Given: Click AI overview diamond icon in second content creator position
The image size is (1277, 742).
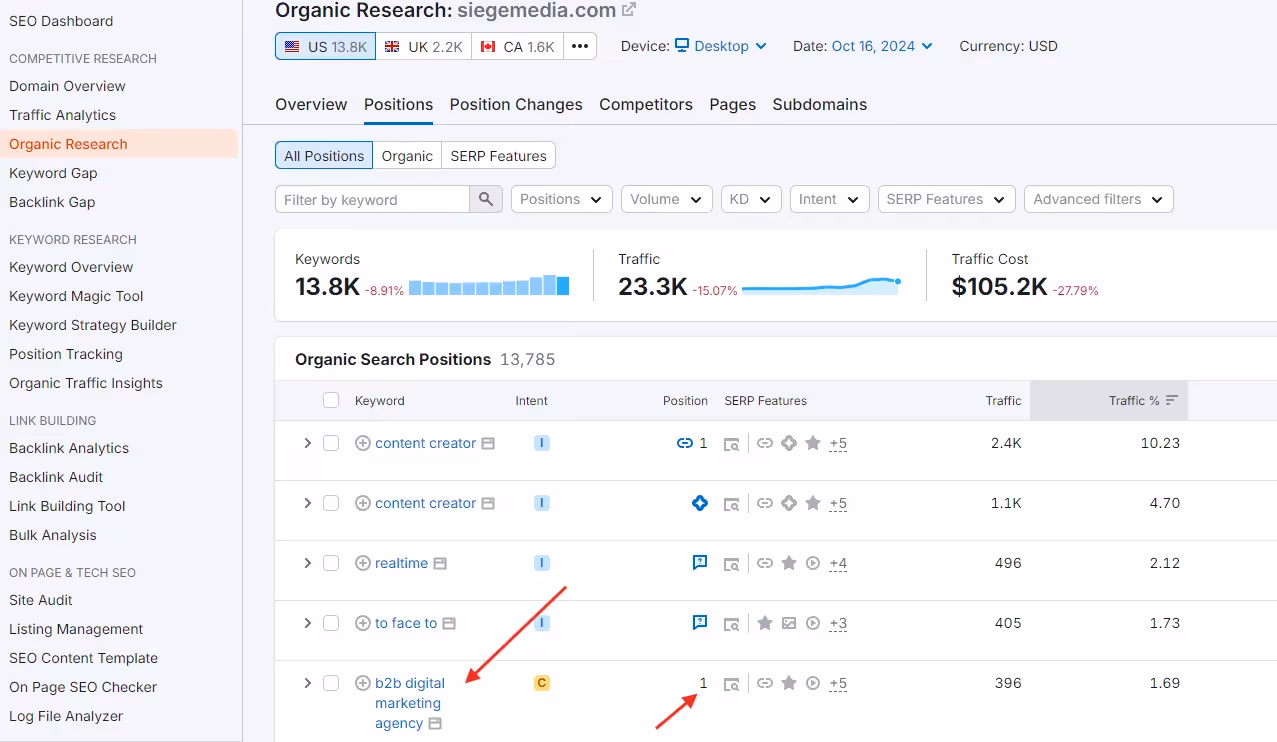Looking at the screenshot, I should coord(700,503).
